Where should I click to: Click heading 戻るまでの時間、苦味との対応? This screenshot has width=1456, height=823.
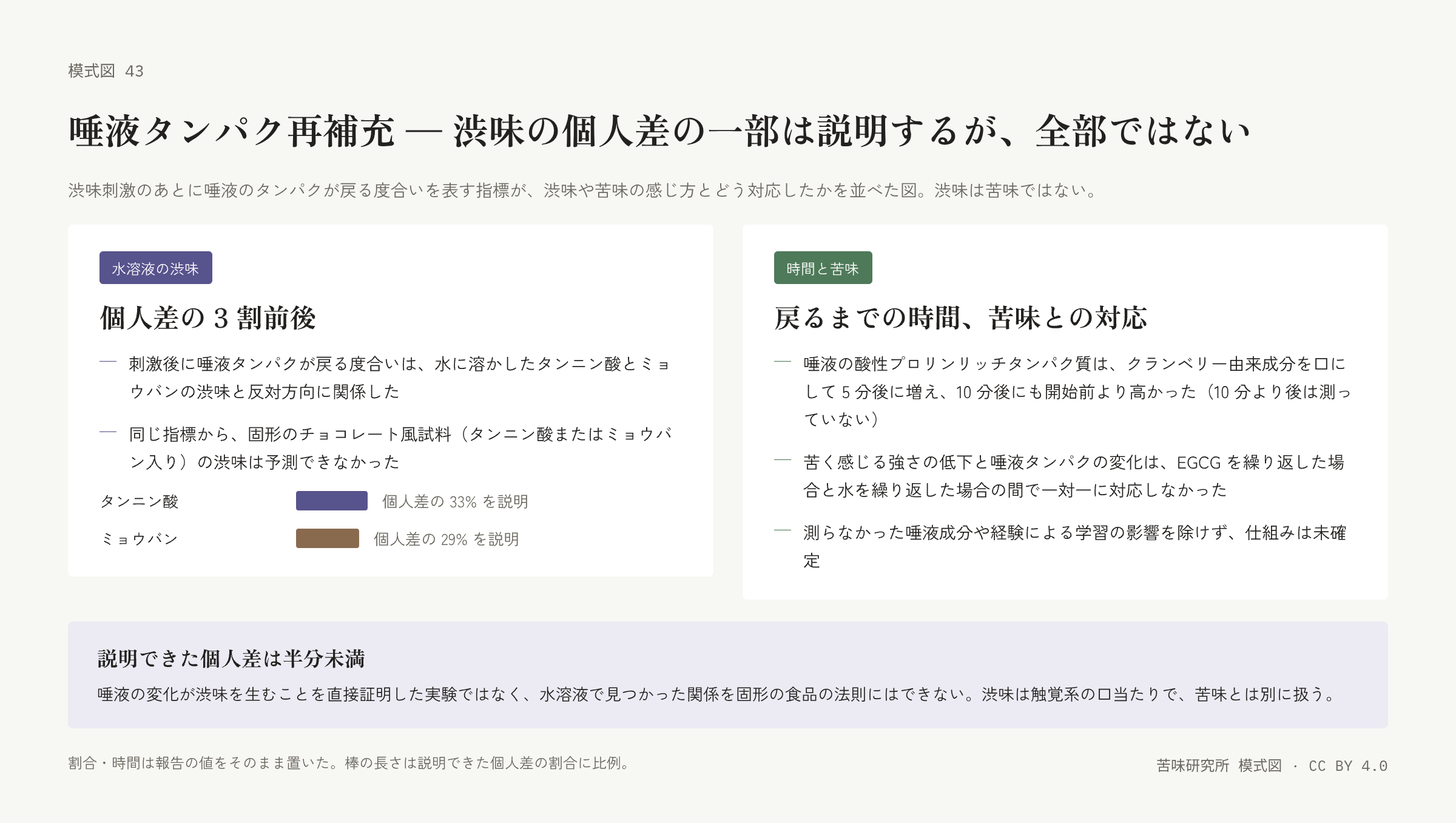[961, 318]
